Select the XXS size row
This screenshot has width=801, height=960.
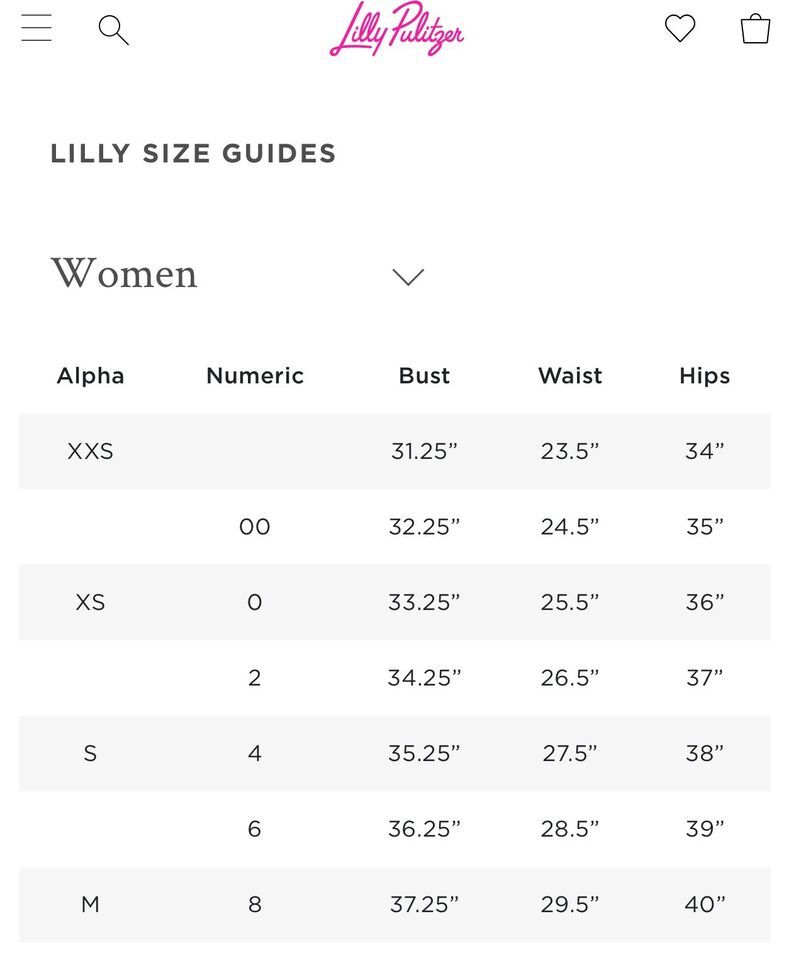[395, 451]
